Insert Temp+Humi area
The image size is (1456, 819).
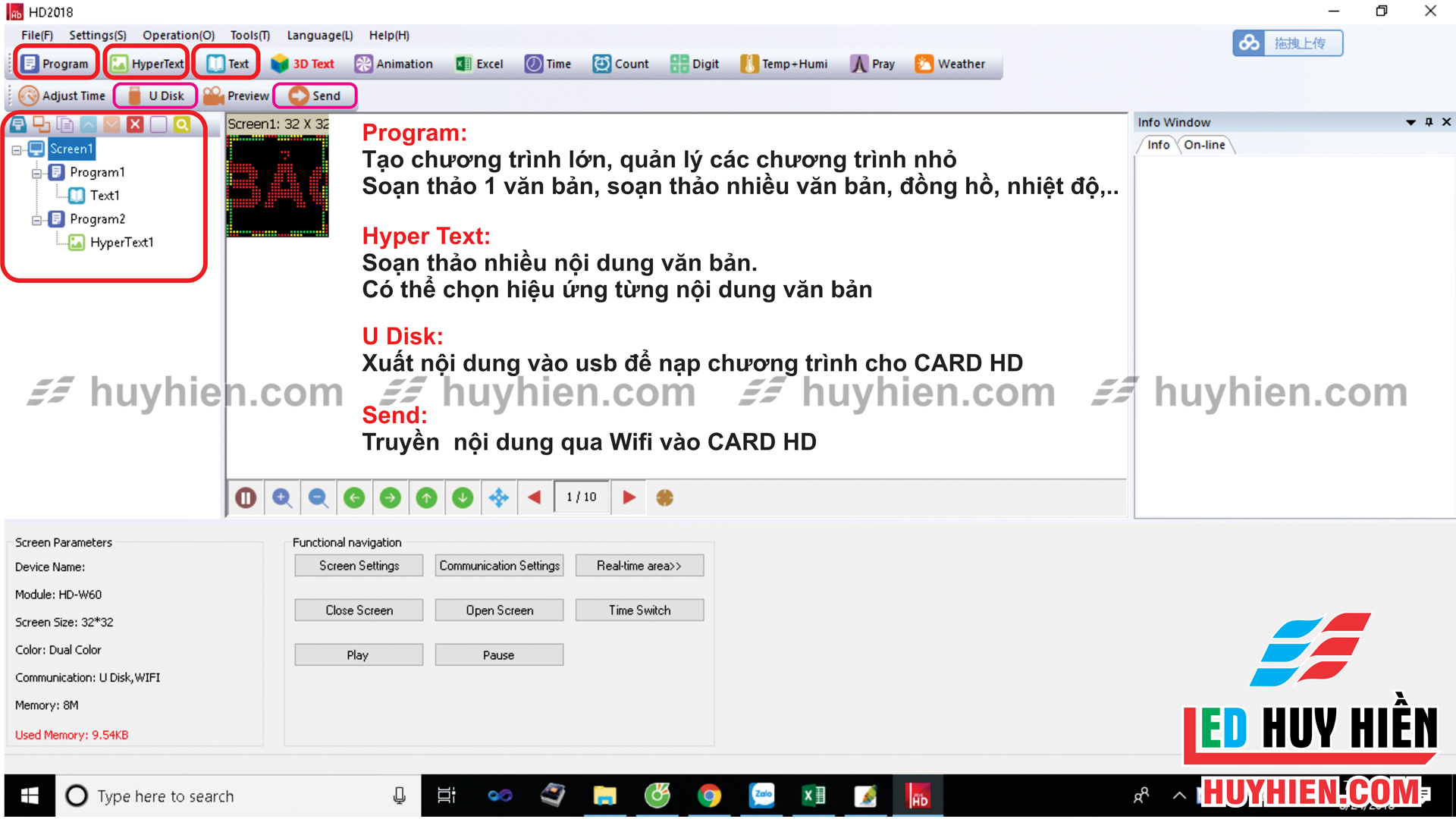click(784, 64)
